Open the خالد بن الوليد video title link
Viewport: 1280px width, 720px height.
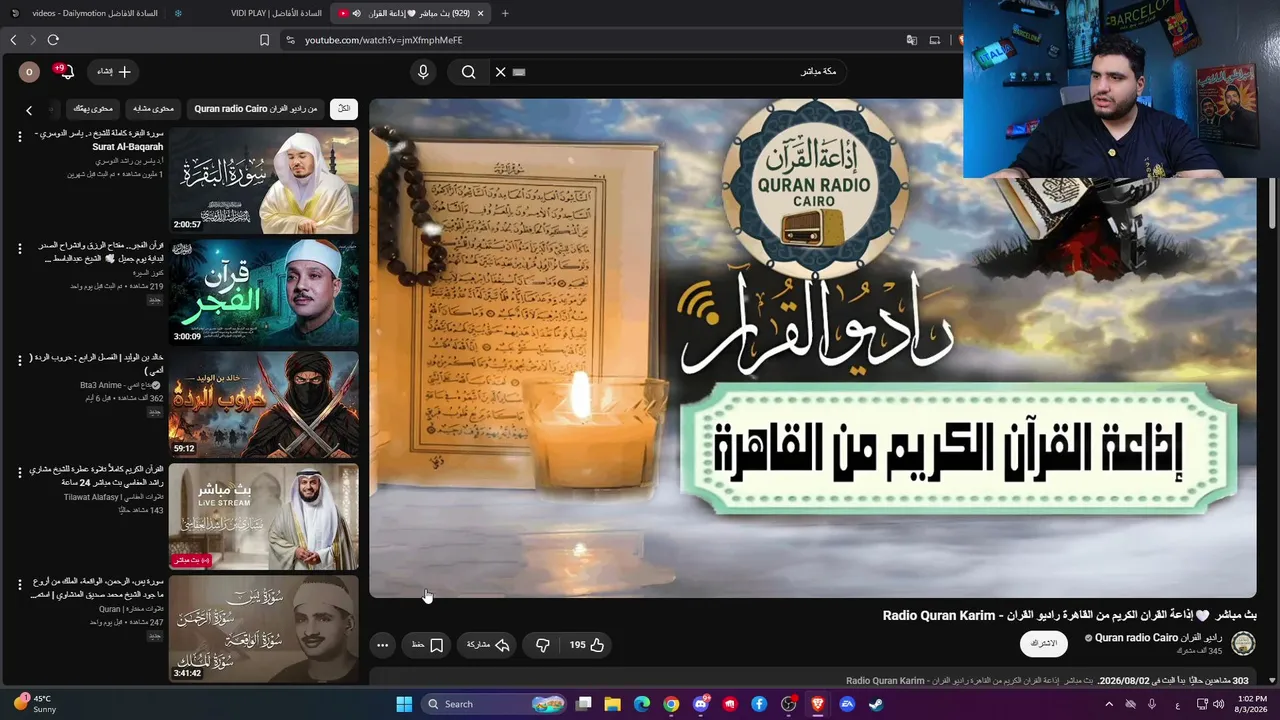[96, 364]
